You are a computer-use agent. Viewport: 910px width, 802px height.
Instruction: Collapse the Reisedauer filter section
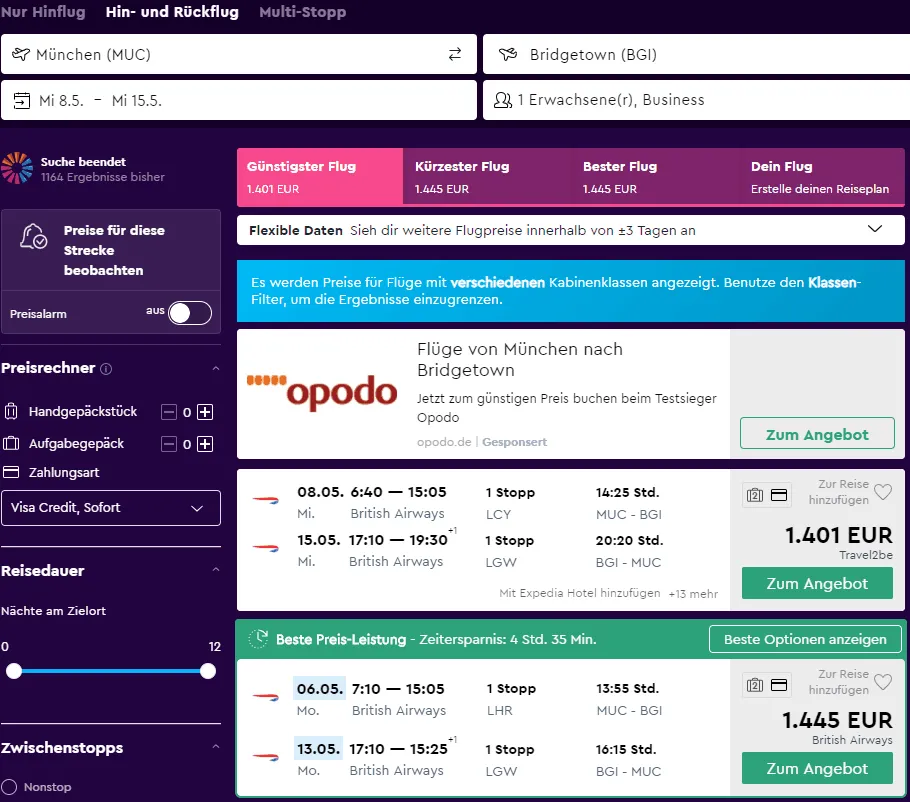pyautogui.click(x=215, y=571)
